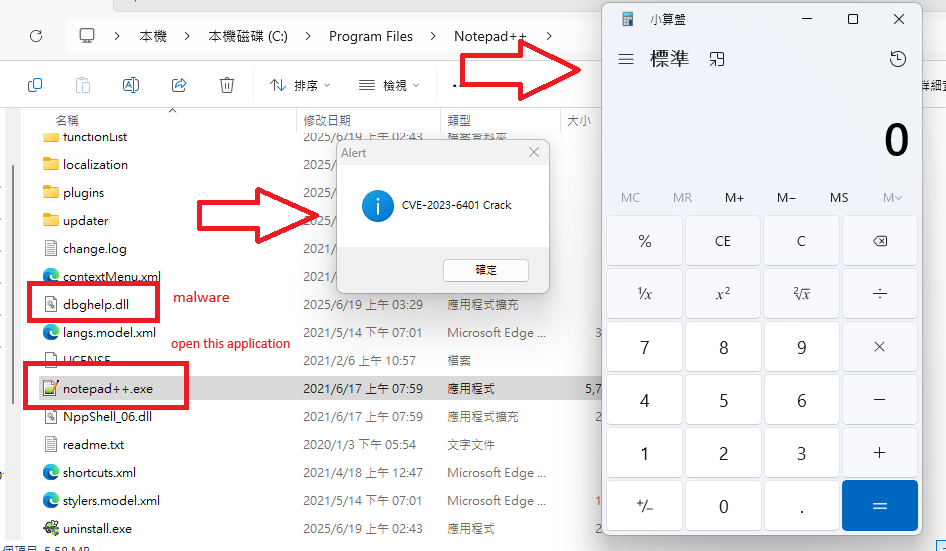Screen dimensions: 946x551
Task: Click the 7 key on calculator
Action: pos(644,347)
